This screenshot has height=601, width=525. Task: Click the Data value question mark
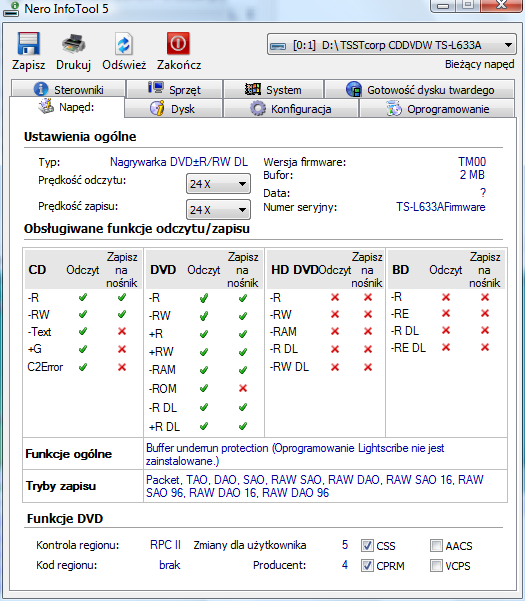483,192
